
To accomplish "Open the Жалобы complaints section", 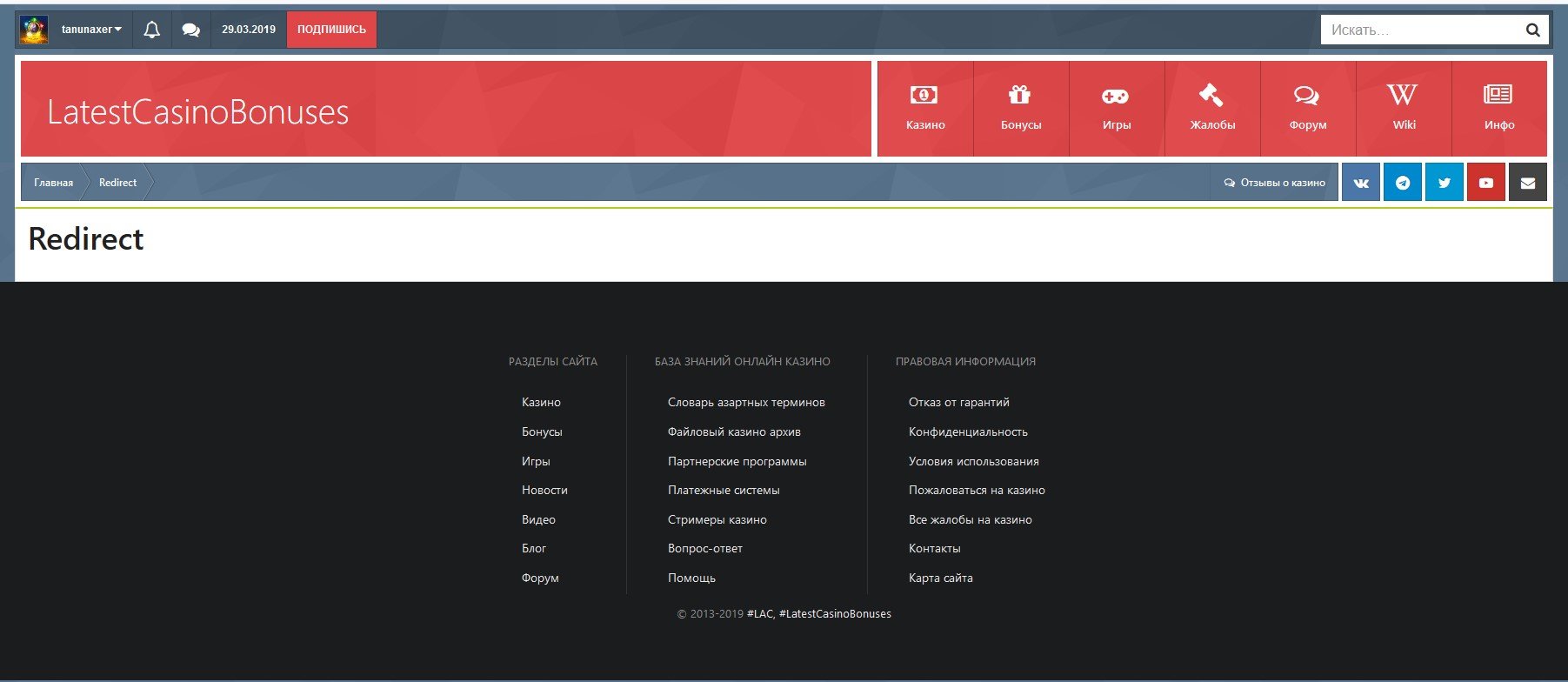I will 1211,108.
